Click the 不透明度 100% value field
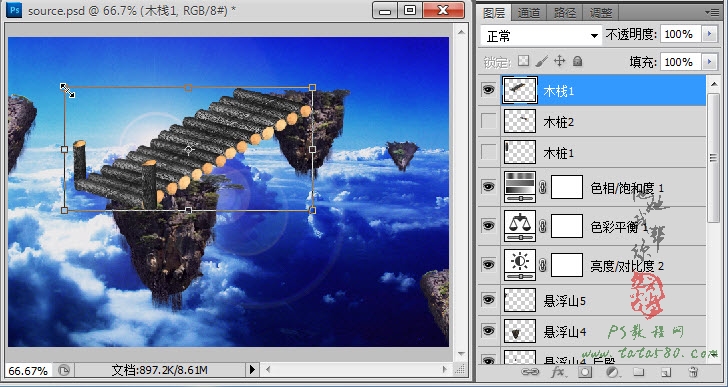 [681, 34]
